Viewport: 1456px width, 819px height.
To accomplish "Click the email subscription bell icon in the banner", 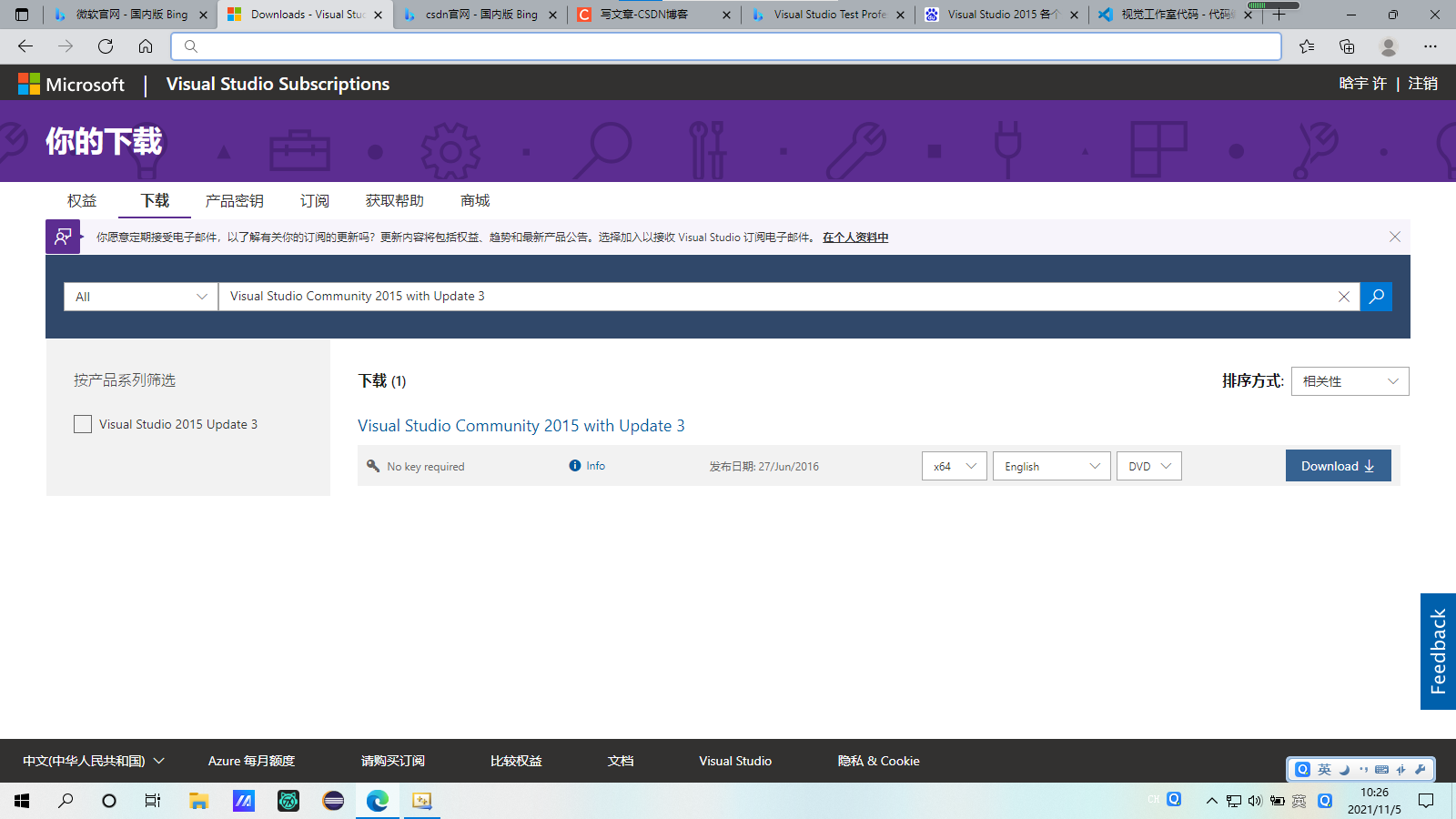I will click(x=62, y=237).
